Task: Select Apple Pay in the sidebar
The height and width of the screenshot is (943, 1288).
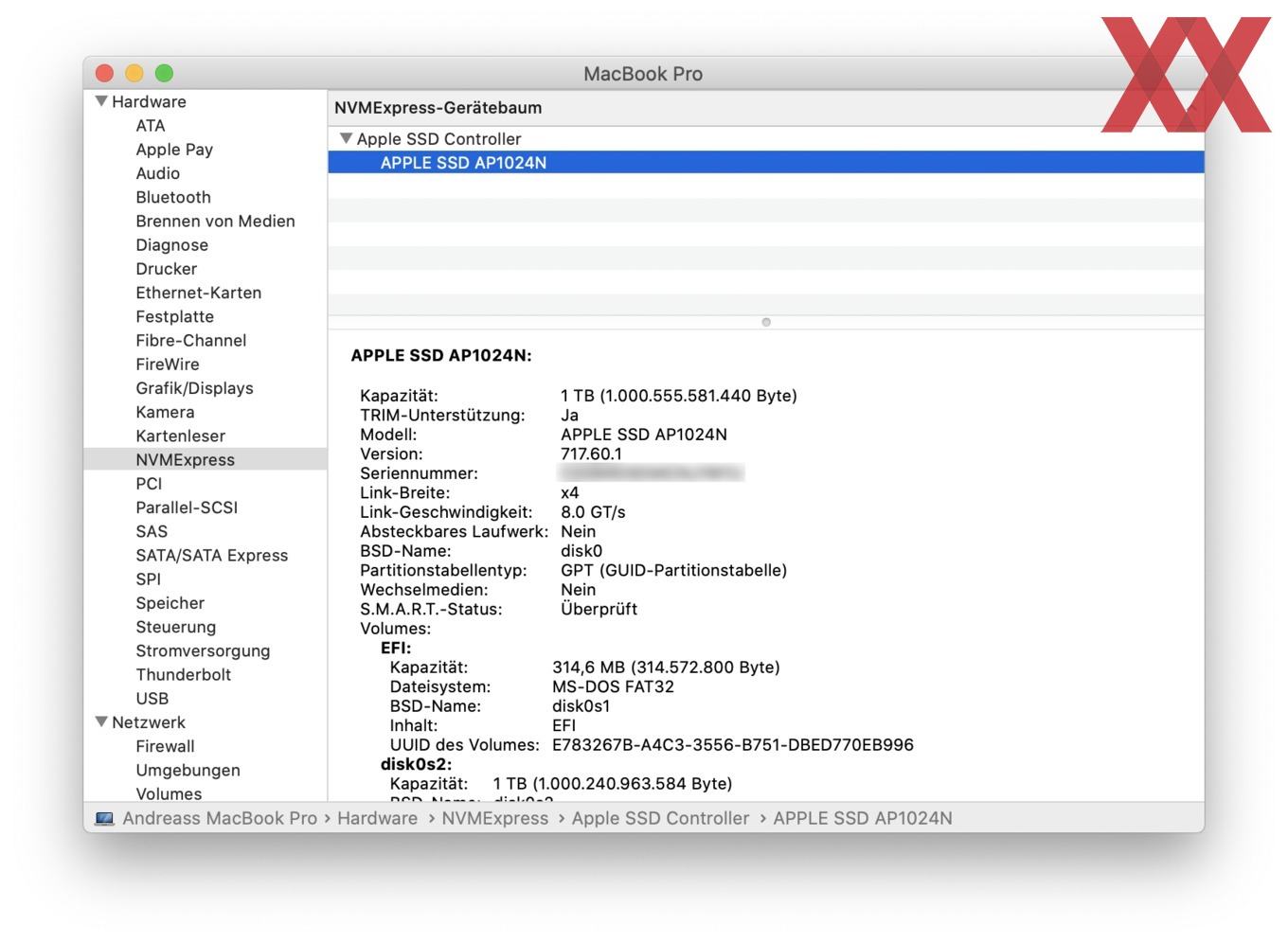Action: click(174, 150)
